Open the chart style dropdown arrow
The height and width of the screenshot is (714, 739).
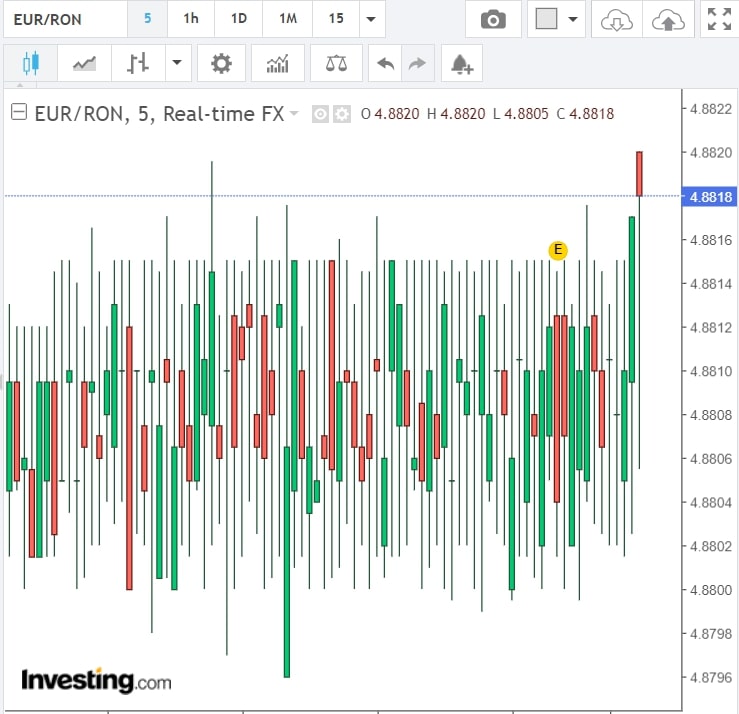pyautogui.click(x=176, y=64)
